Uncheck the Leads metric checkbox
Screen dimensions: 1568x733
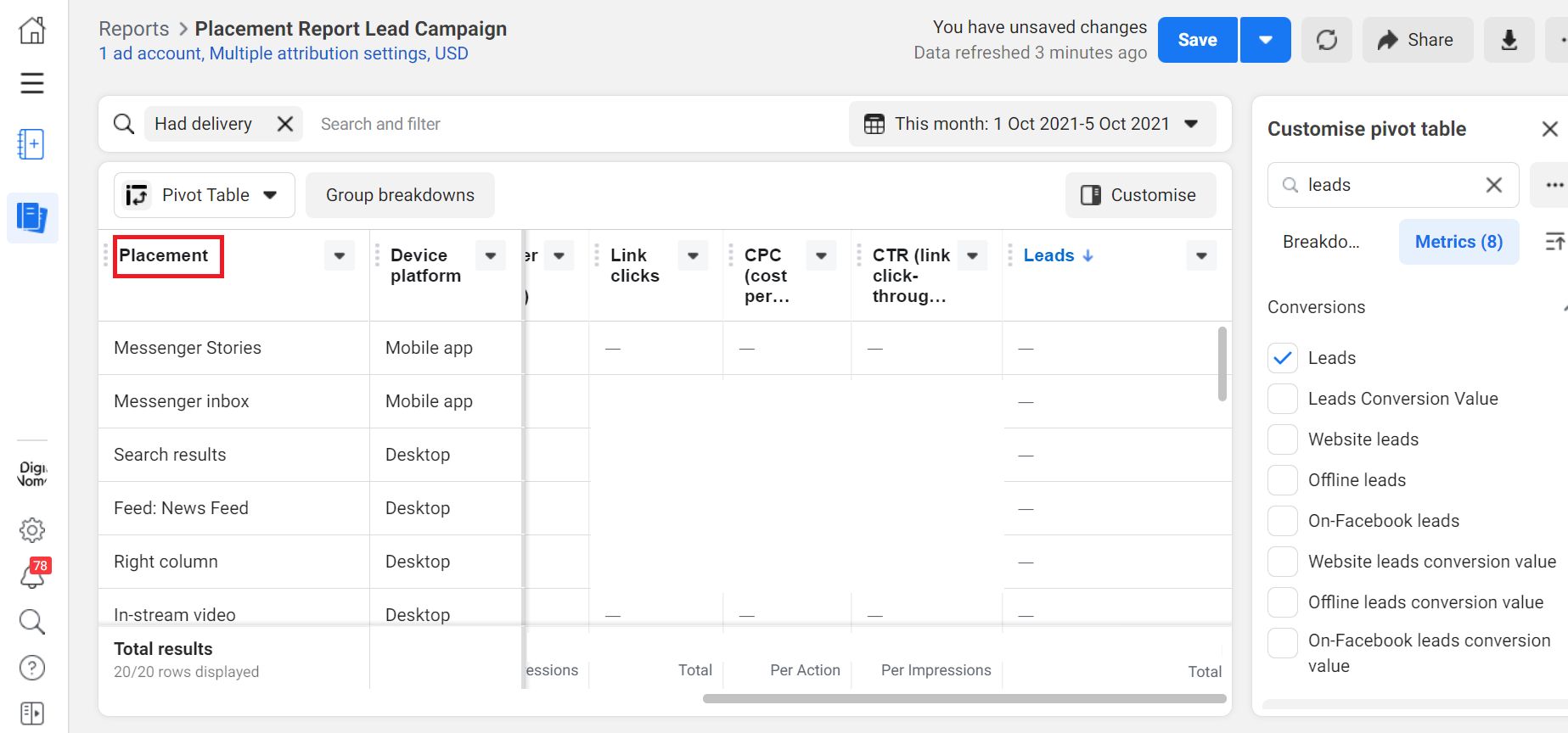[1282, 358]
